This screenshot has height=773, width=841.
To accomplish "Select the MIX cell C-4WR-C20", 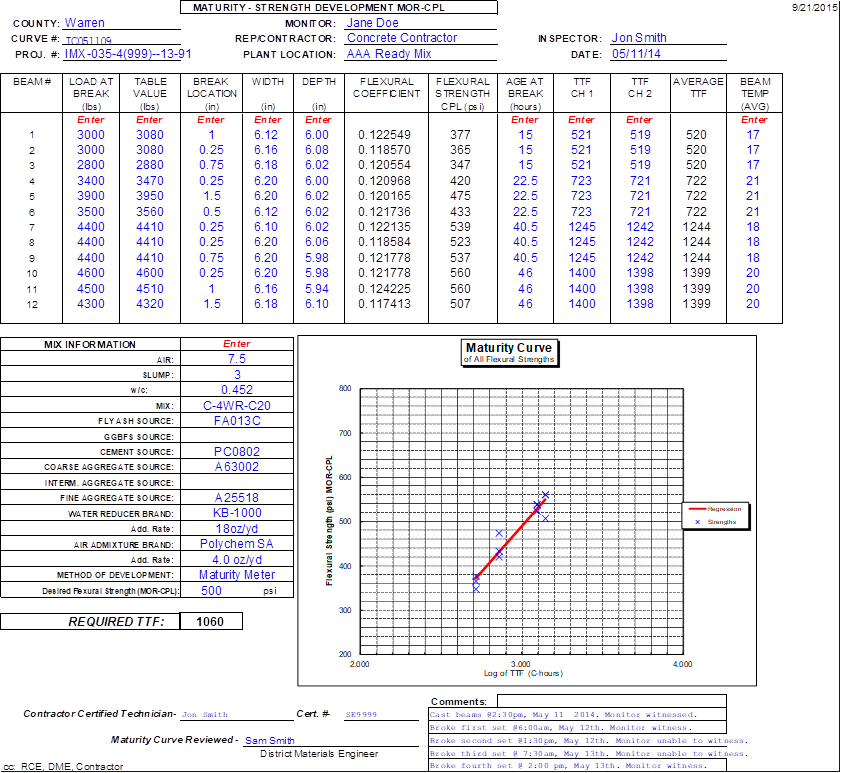I will (x=237, y=406).
